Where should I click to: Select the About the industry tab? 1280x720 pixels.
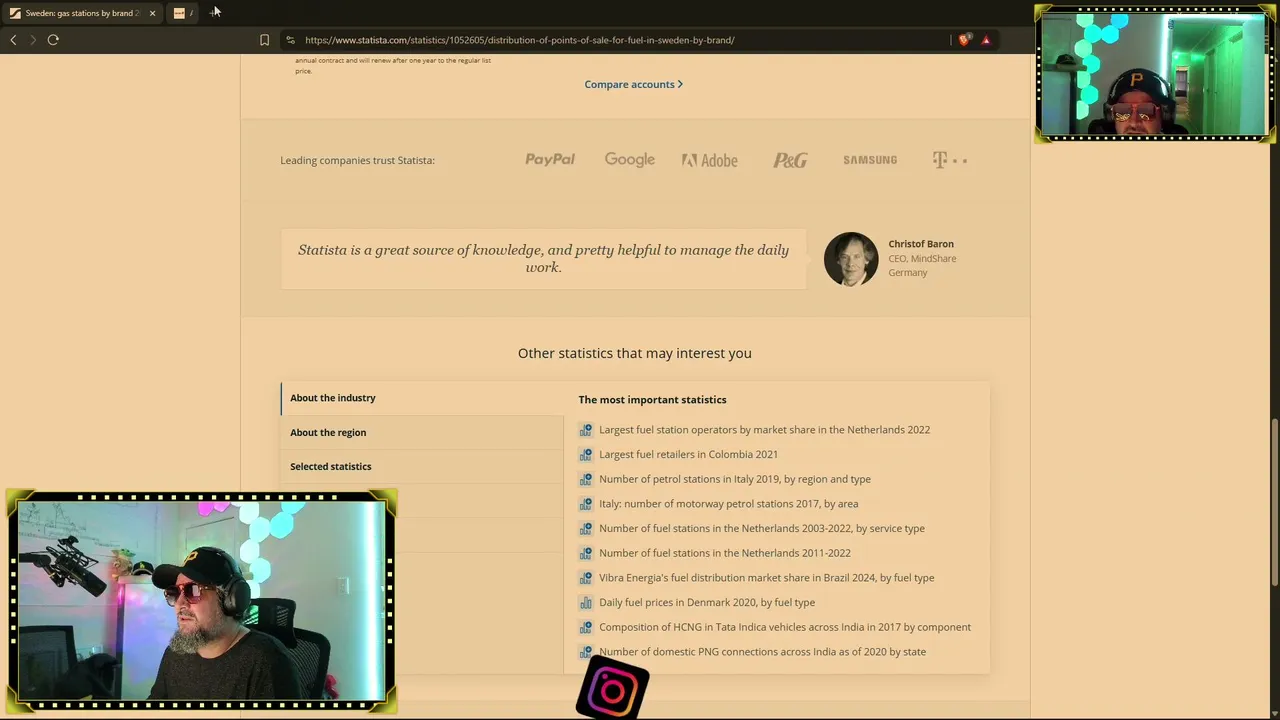coord(422,398)
